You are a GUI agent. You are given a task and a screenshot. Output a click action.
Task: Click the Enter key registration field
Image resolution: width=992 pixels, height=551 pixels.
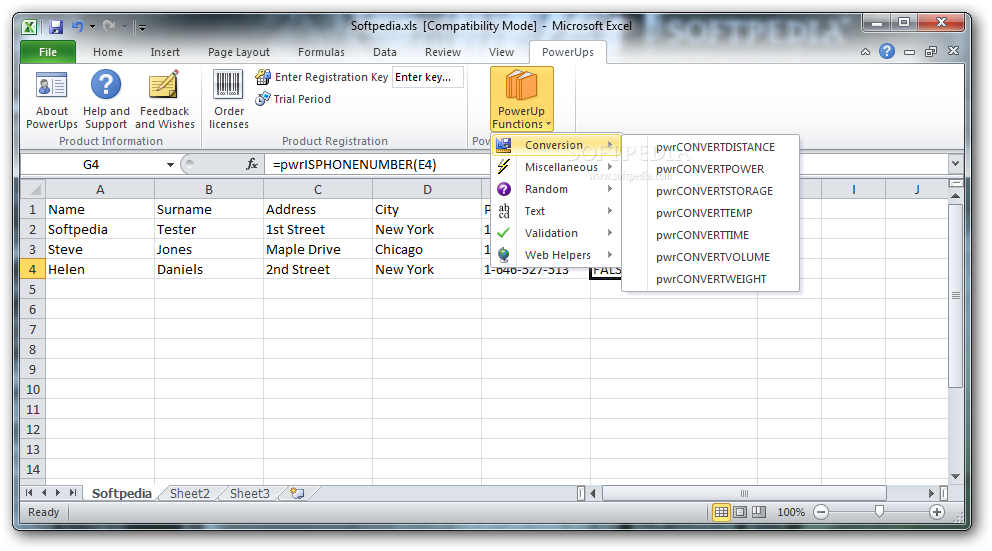point(428,77)
